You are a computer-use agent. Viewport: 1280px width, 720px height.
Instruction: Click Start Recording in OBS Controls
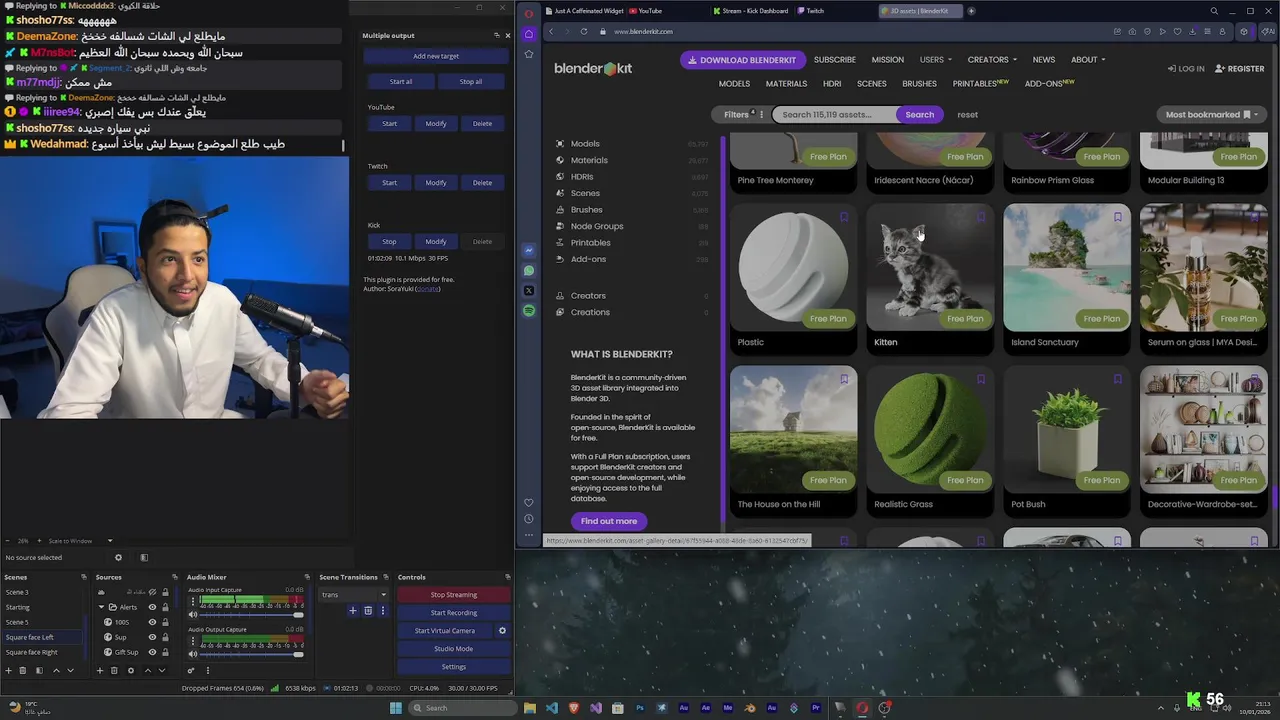(x=453, y=613)
